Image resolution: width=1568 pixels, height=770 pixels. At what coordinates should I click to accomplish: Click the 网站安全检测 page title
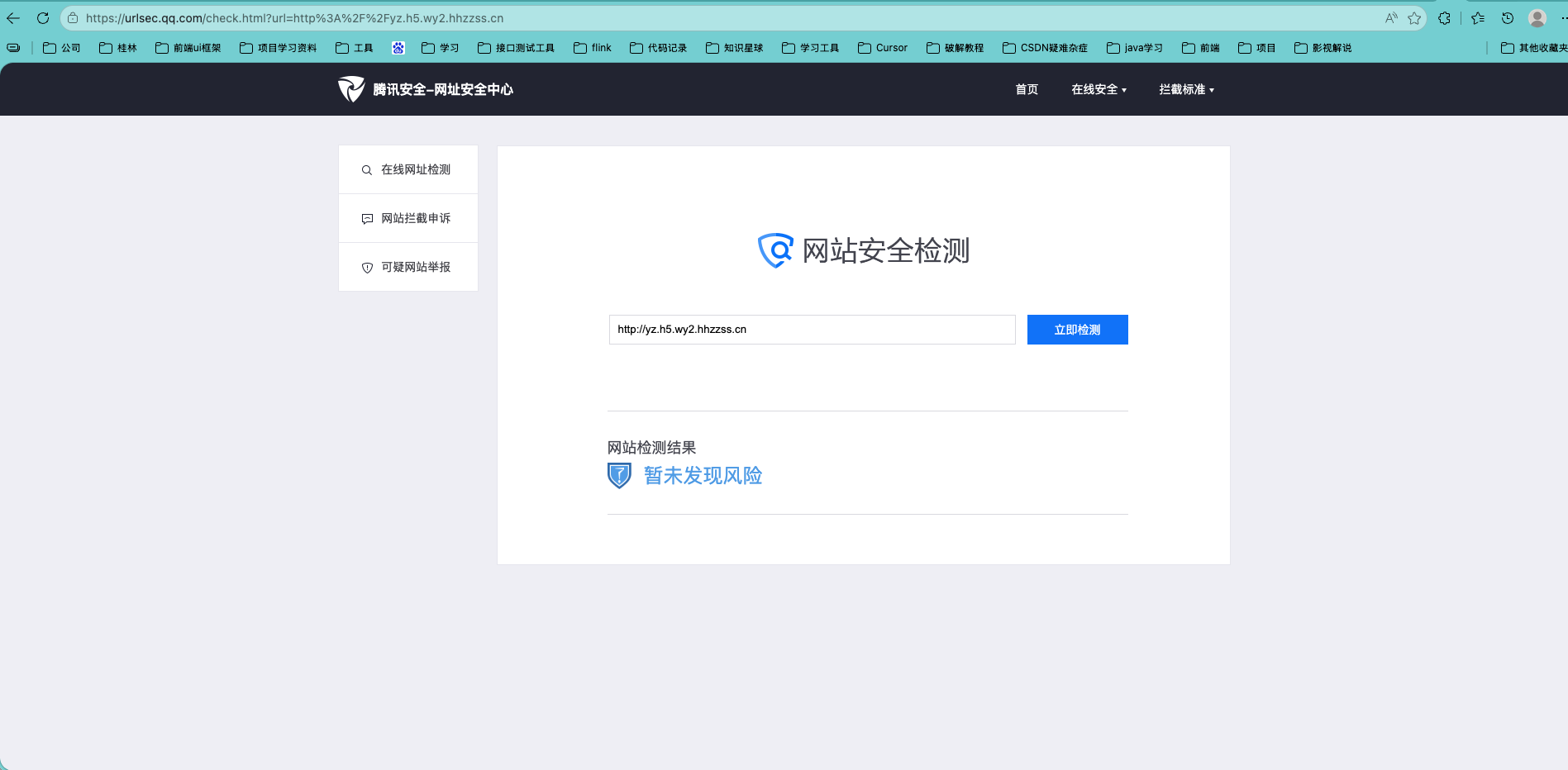(886, 250)
